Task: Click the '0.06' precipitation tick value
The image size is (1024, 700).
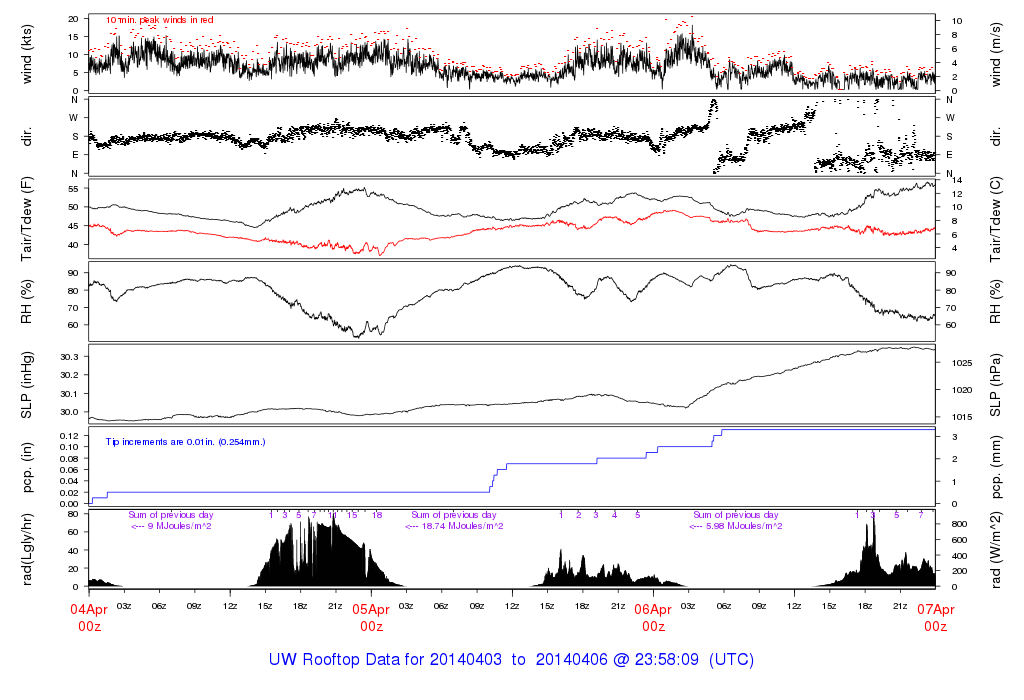Action: point(70,470)
